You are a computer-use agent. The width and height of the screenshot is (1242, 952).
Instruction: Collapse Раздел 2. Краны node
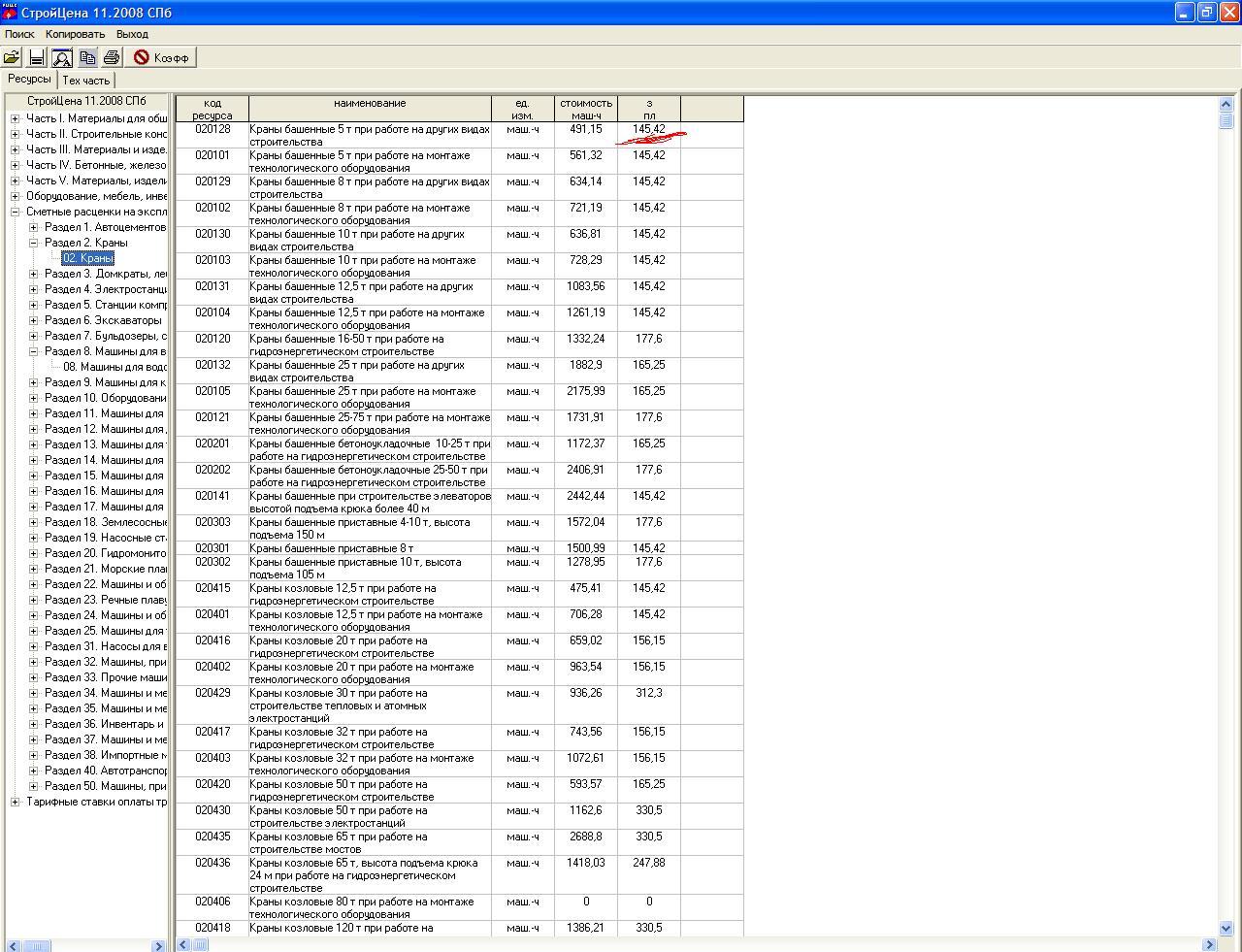click(x=33, y=243)
